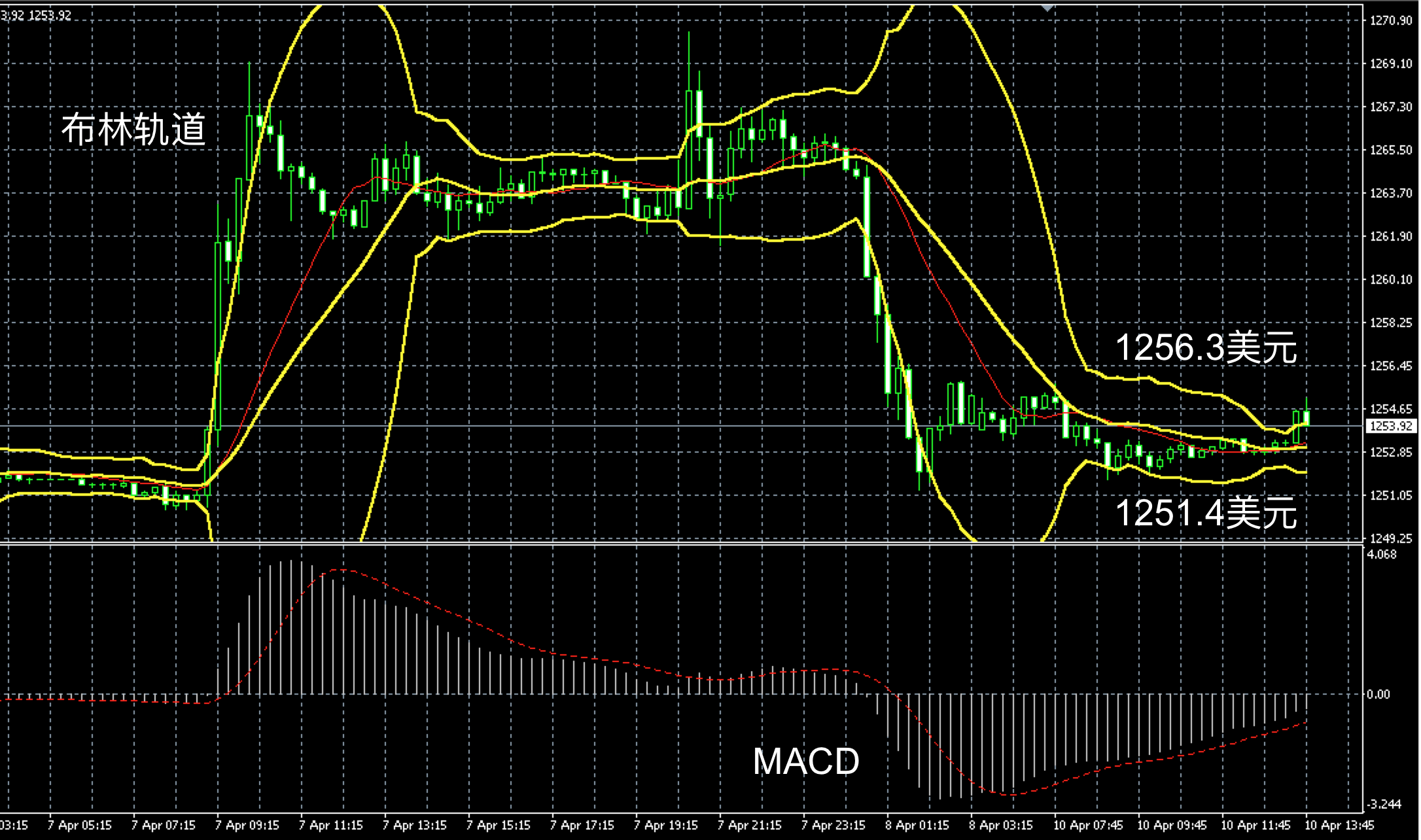Click the 7 Apr 11:15 time label
Screen dimensions: 1421x840
pyautogui.click(x=331, y=825)
